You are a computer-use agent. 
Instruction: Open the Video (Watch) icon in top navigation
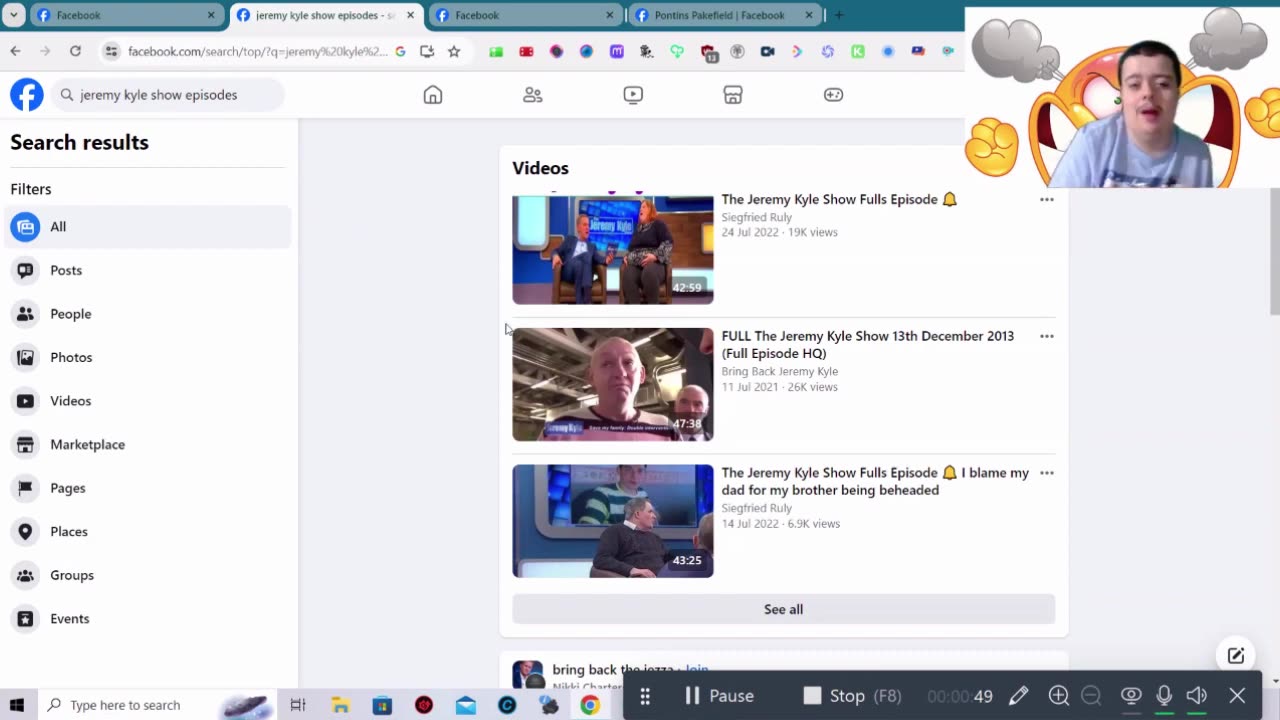[x=633, y=95]
